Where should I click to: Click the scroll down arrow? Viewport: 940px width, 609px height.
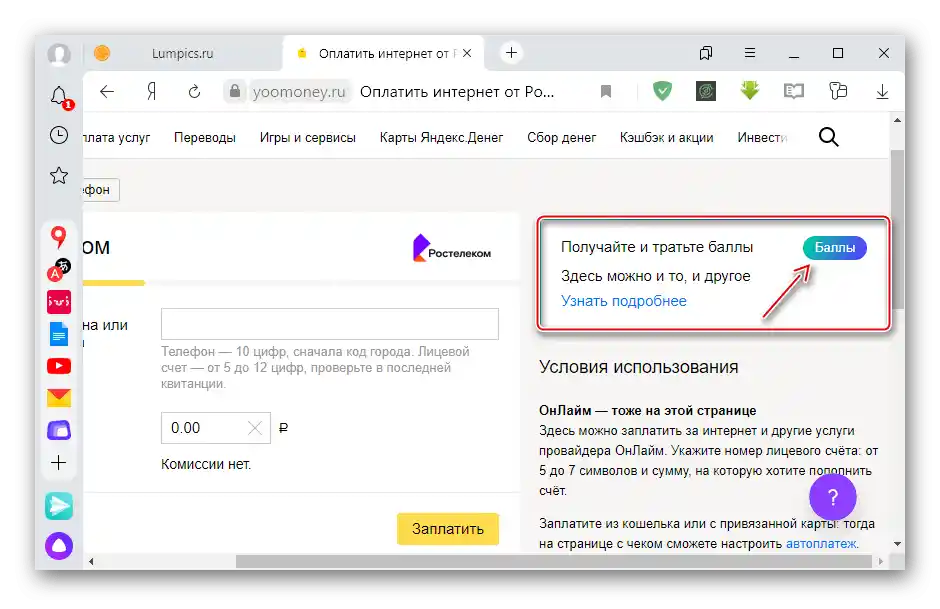897,544
